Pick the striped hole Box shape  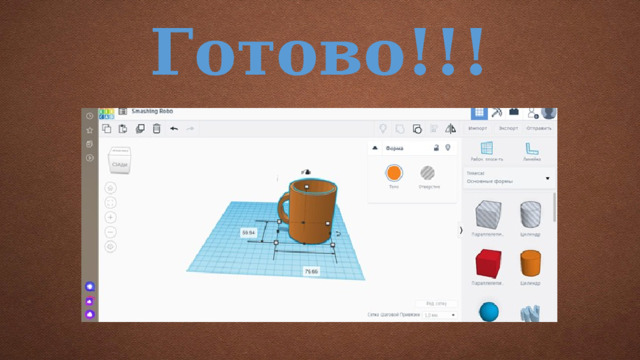click(x=488, y=214)
